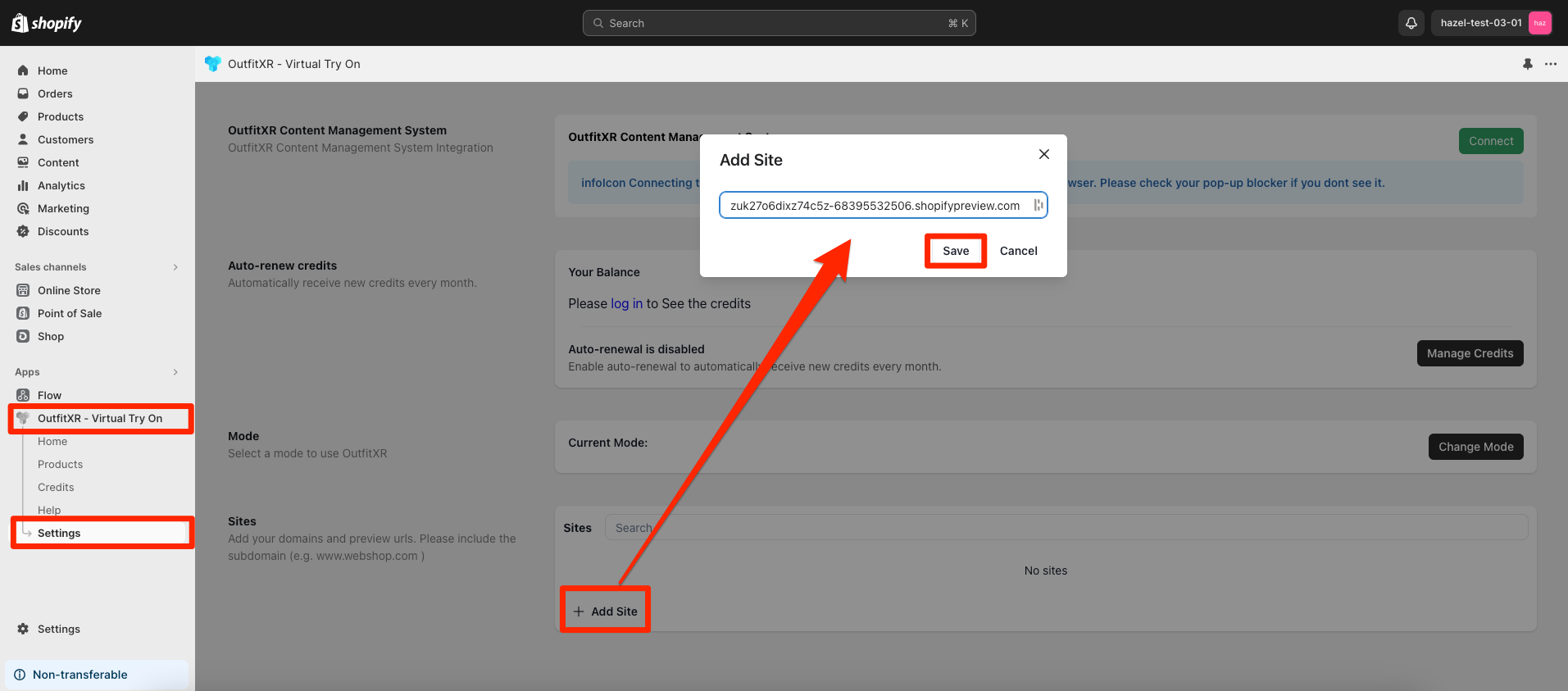This screenshot has width=1568, height=691.
Task: Open Orders in the sidebar
Action: coord(55,93)
